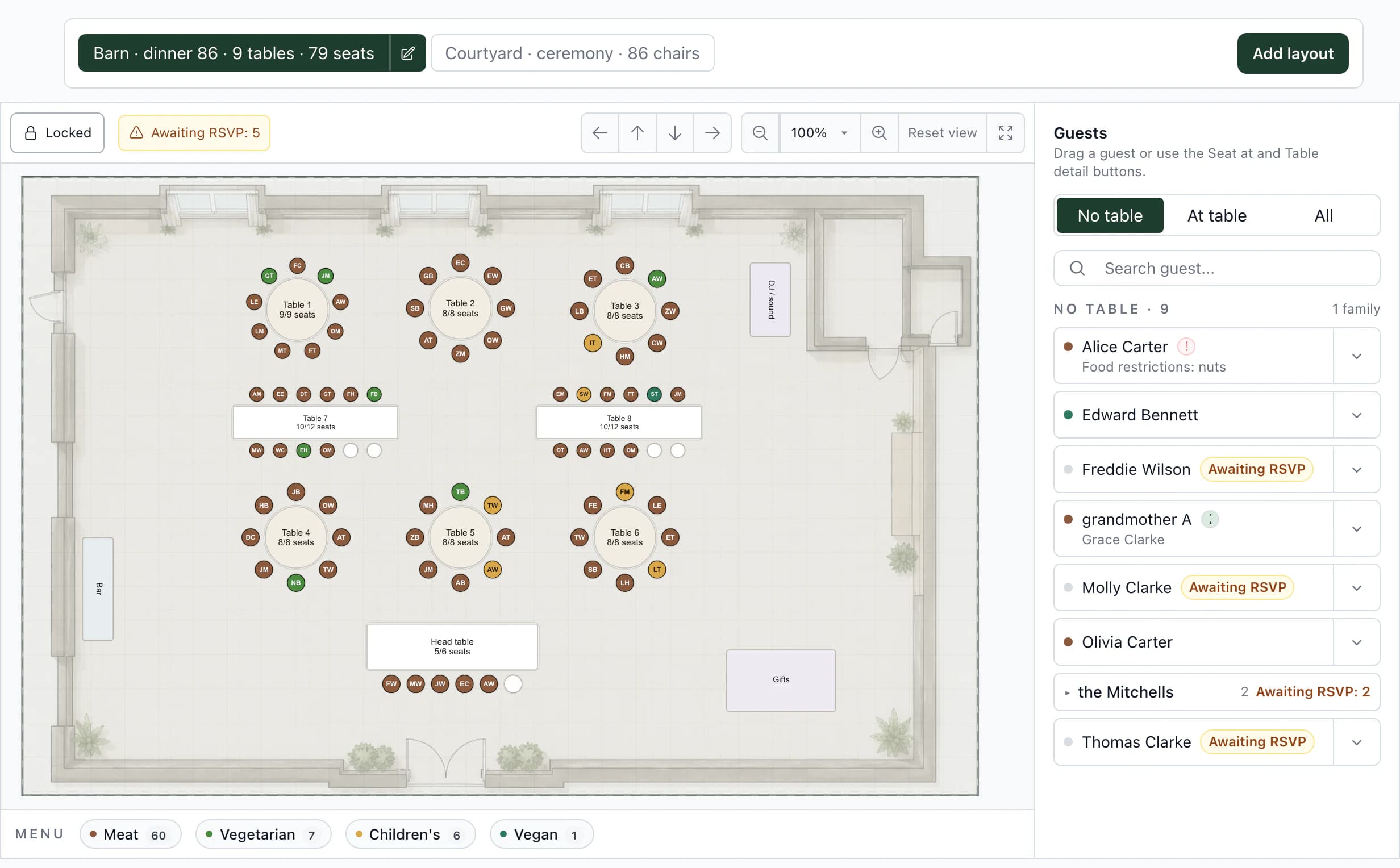Image resolution: width=1400 pixels, height=868 pixels.
Task: Select the No table tab
Action: [x=1110, y=216]
